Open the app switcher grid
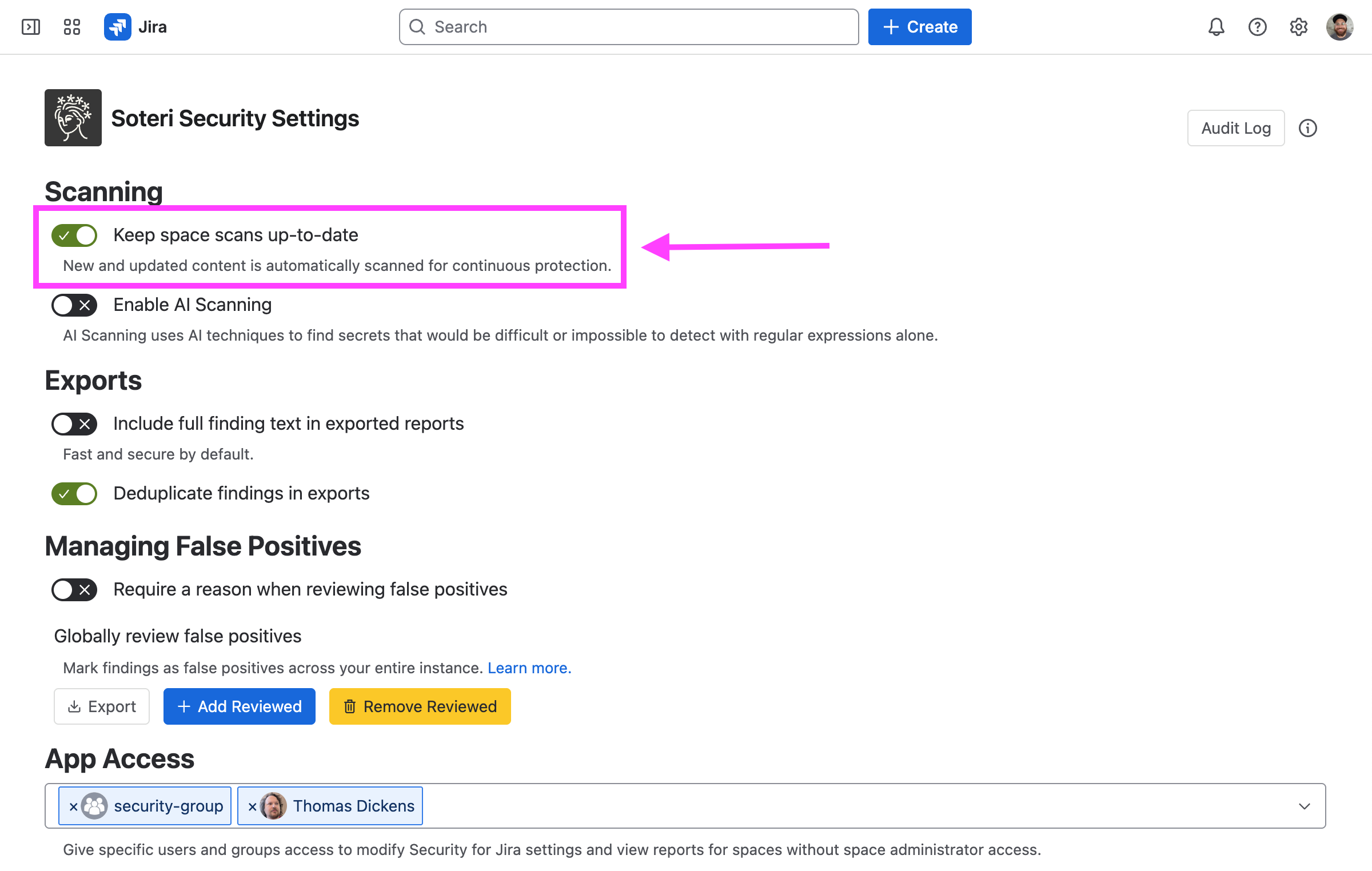This screenshot has width=1372, height=871. click(x=72, y=27)
